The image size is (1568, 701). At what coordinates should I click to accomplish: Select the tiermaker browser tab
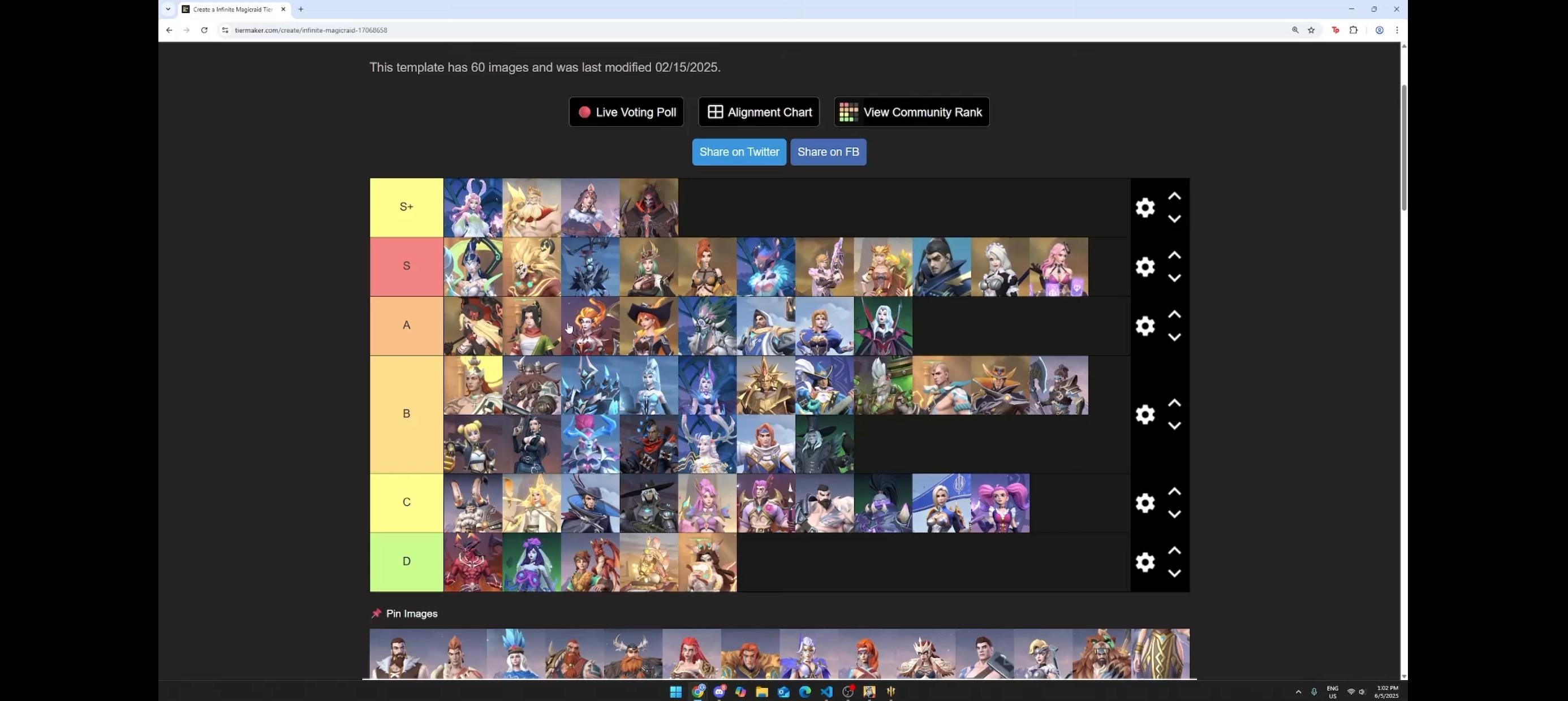(x=233, y=9)
